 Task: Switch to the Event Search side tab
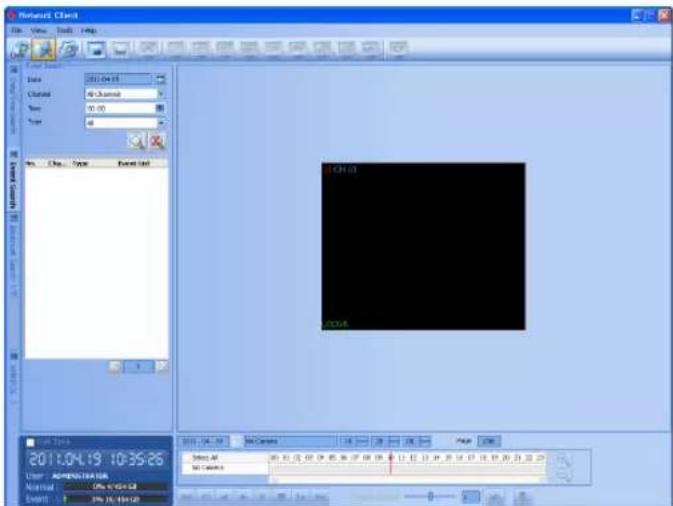(x=13, y=181)
